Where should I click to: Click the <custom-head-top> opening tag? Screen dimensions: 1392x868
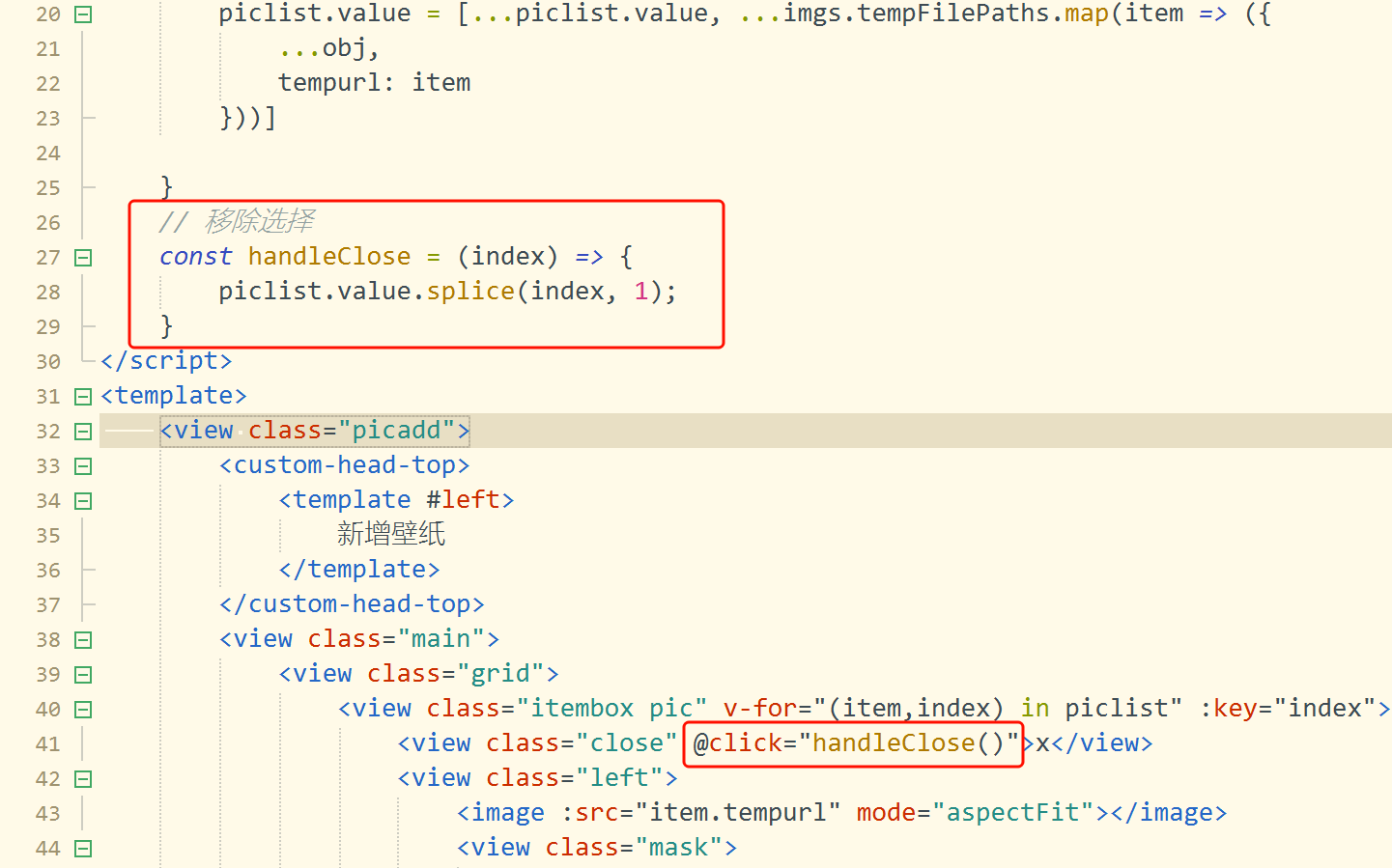pyautogui.click(x=345, y=465)
